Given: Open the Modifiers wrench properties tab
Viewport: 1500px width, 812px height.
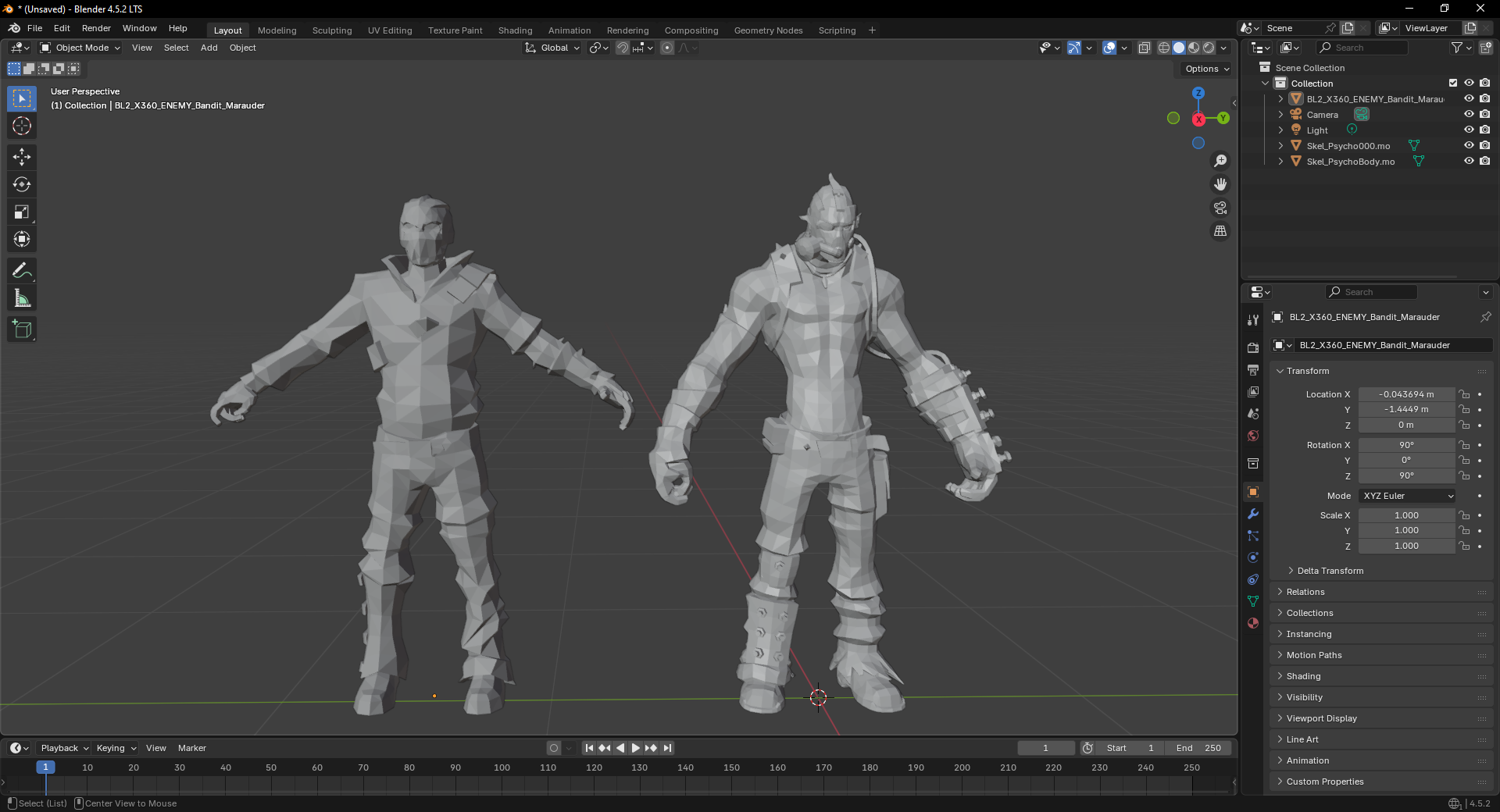Looking at the screenshot, I should (1253, 514).
